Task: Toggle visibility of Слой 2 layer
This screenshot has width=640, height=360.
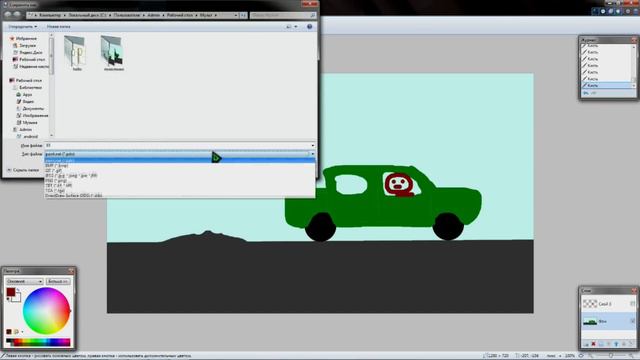Action: pos(632,304)
